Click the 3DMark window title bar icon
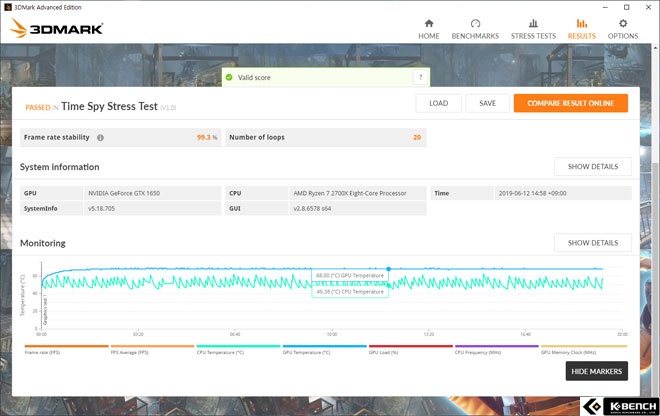This screenshot has width=660, height=416. 8,7
